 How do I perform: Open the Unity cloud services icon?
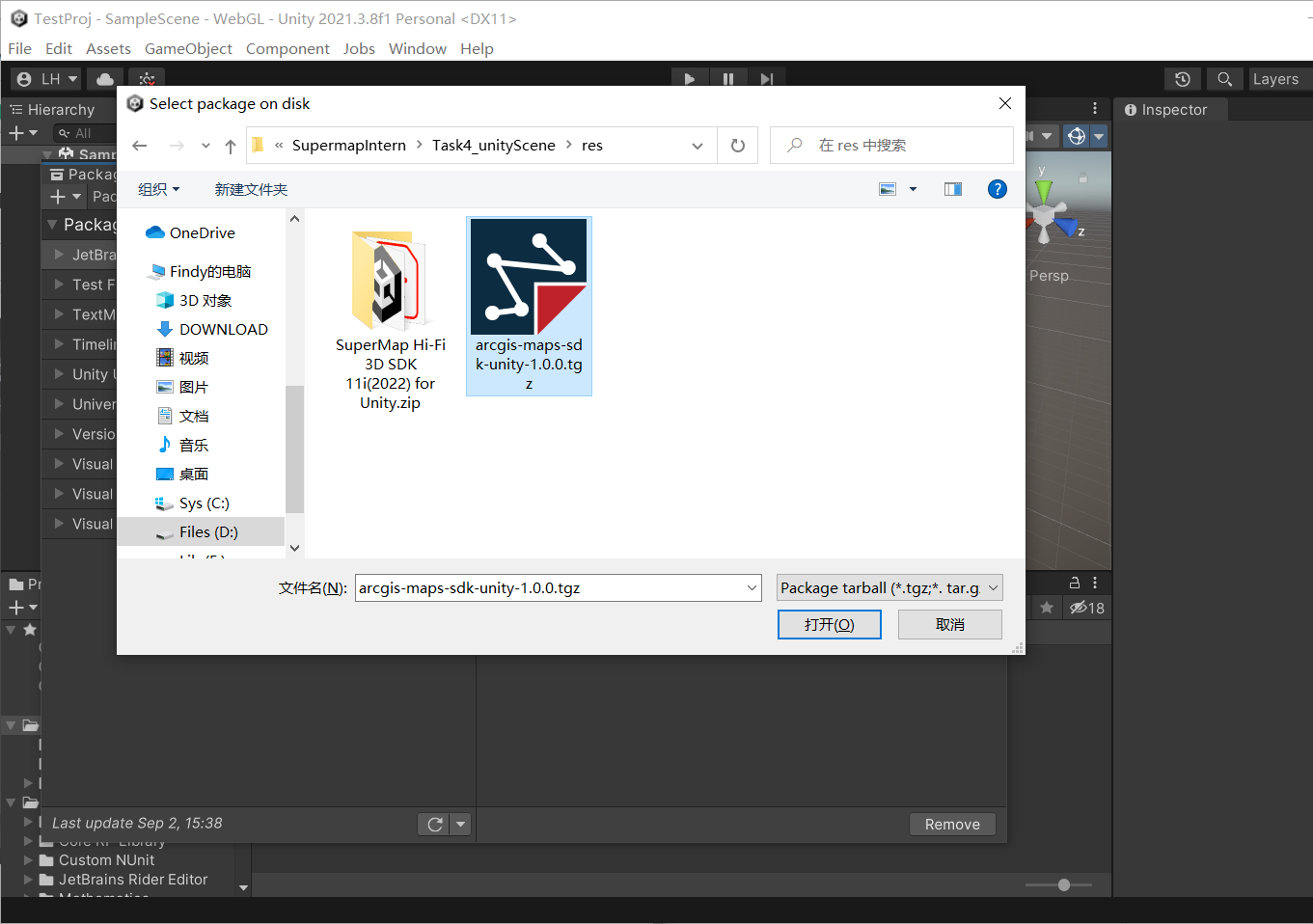click(105, 79)
